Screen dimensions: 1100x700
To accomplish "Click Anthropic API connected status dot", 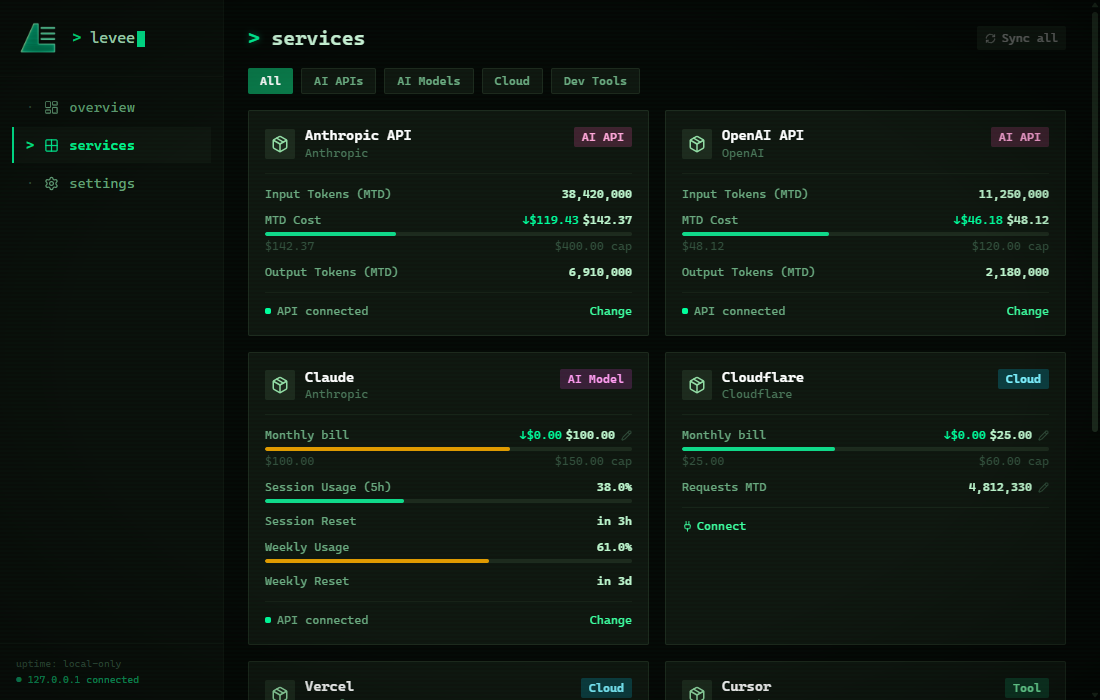I will (x=268, y=311).
